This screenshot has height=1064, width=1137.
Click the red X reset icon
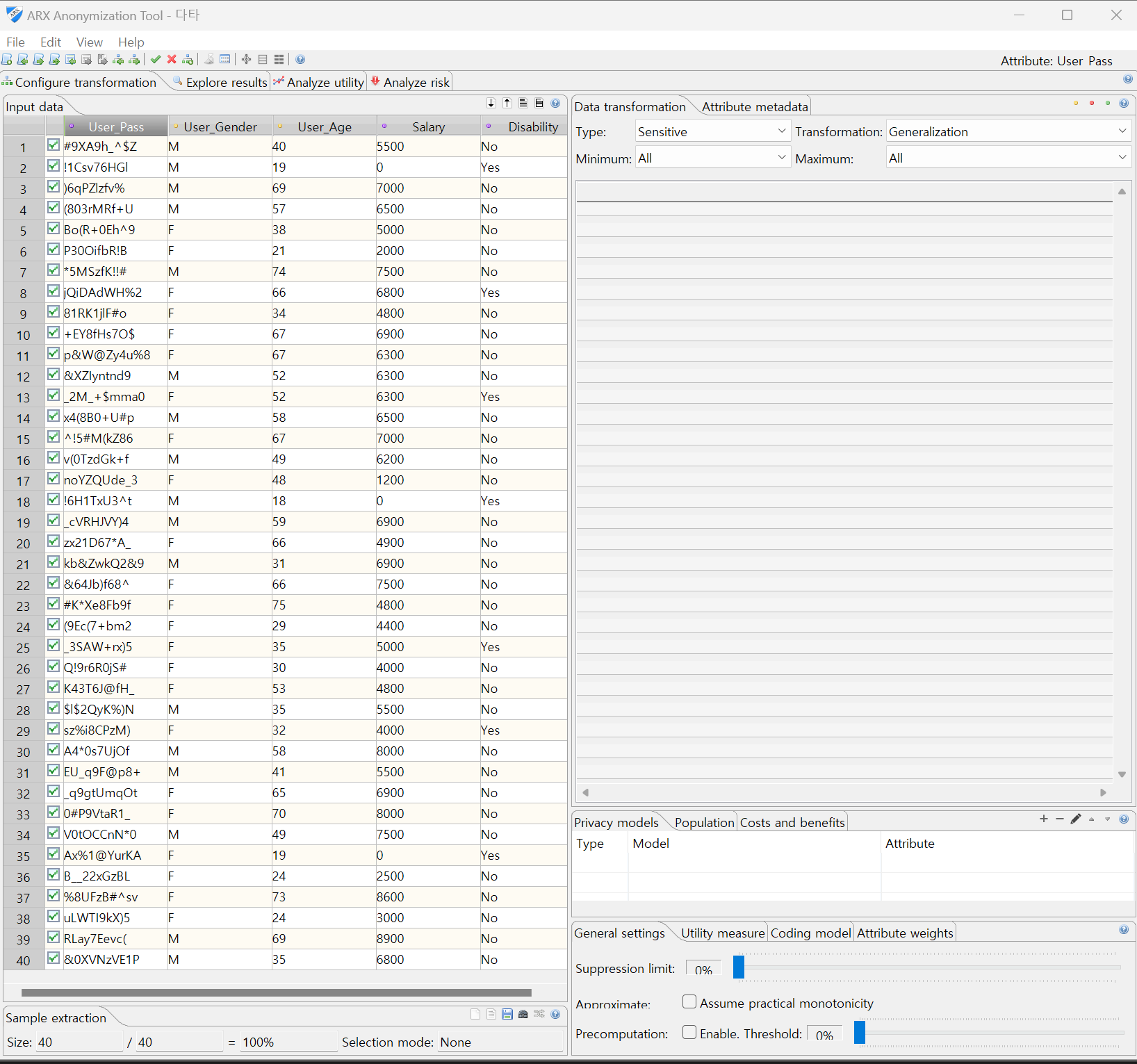pos(172,60)
